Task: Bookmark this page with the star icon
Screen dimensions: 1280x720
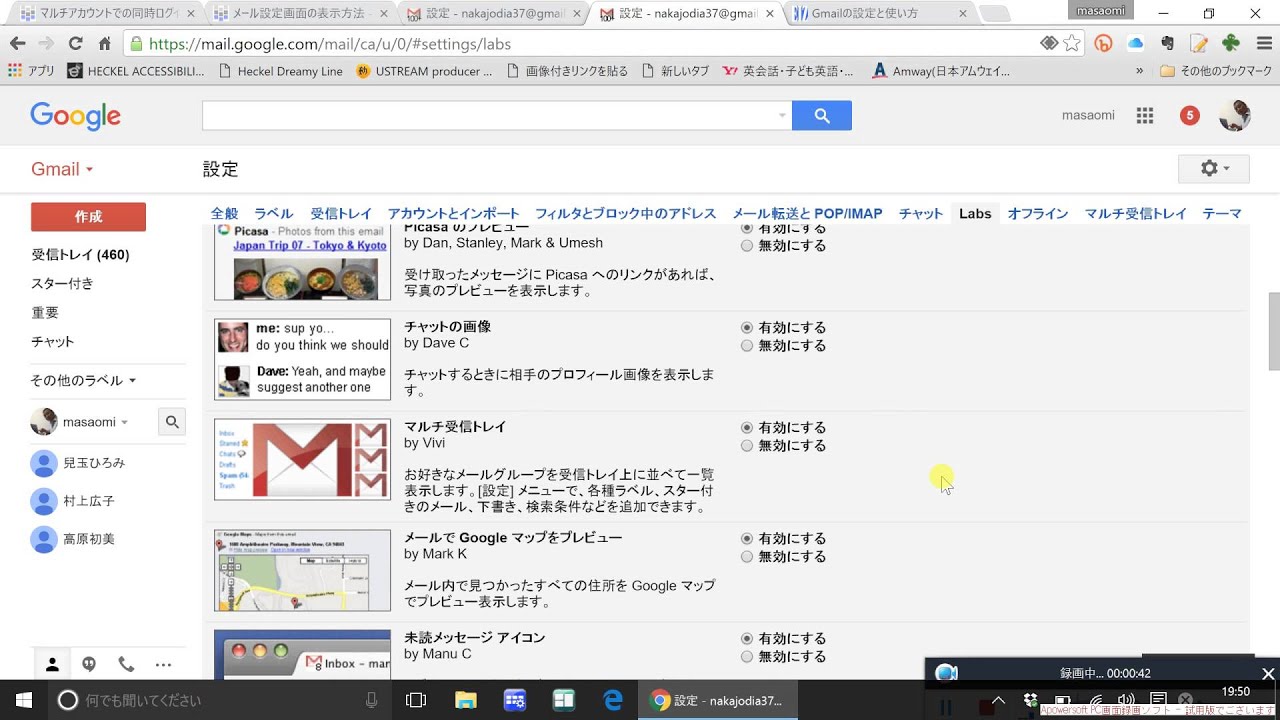Action: click(1072, 44)
